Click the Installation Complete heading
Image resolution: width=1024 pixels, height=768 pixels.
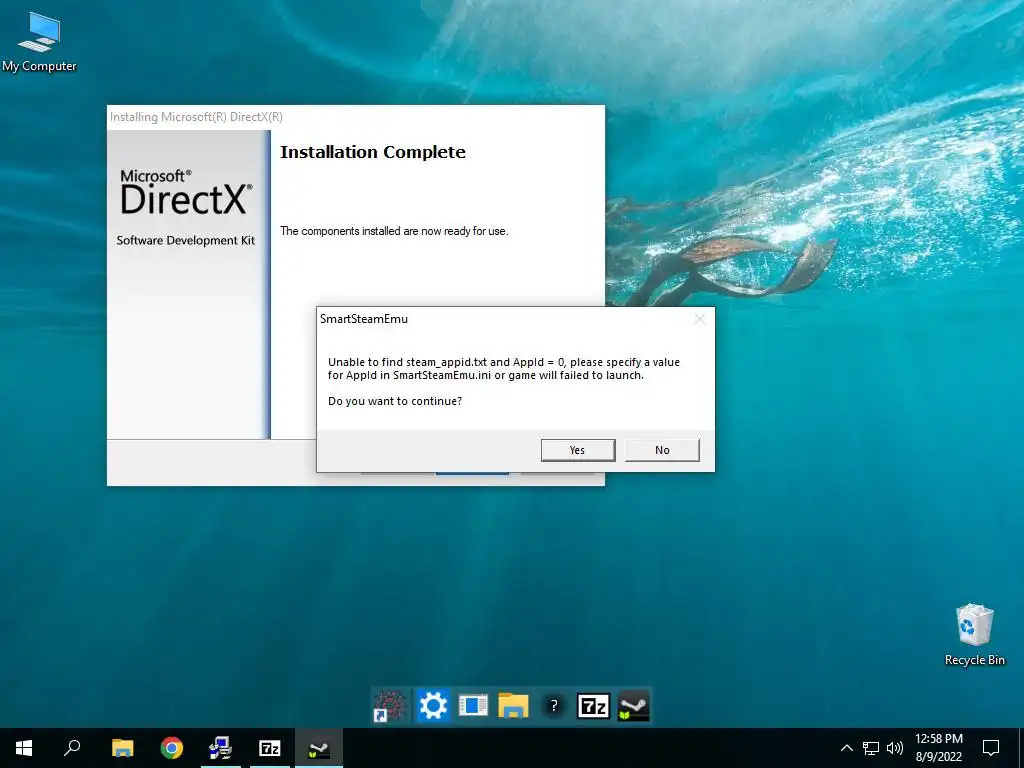click(x=373, y=152)
